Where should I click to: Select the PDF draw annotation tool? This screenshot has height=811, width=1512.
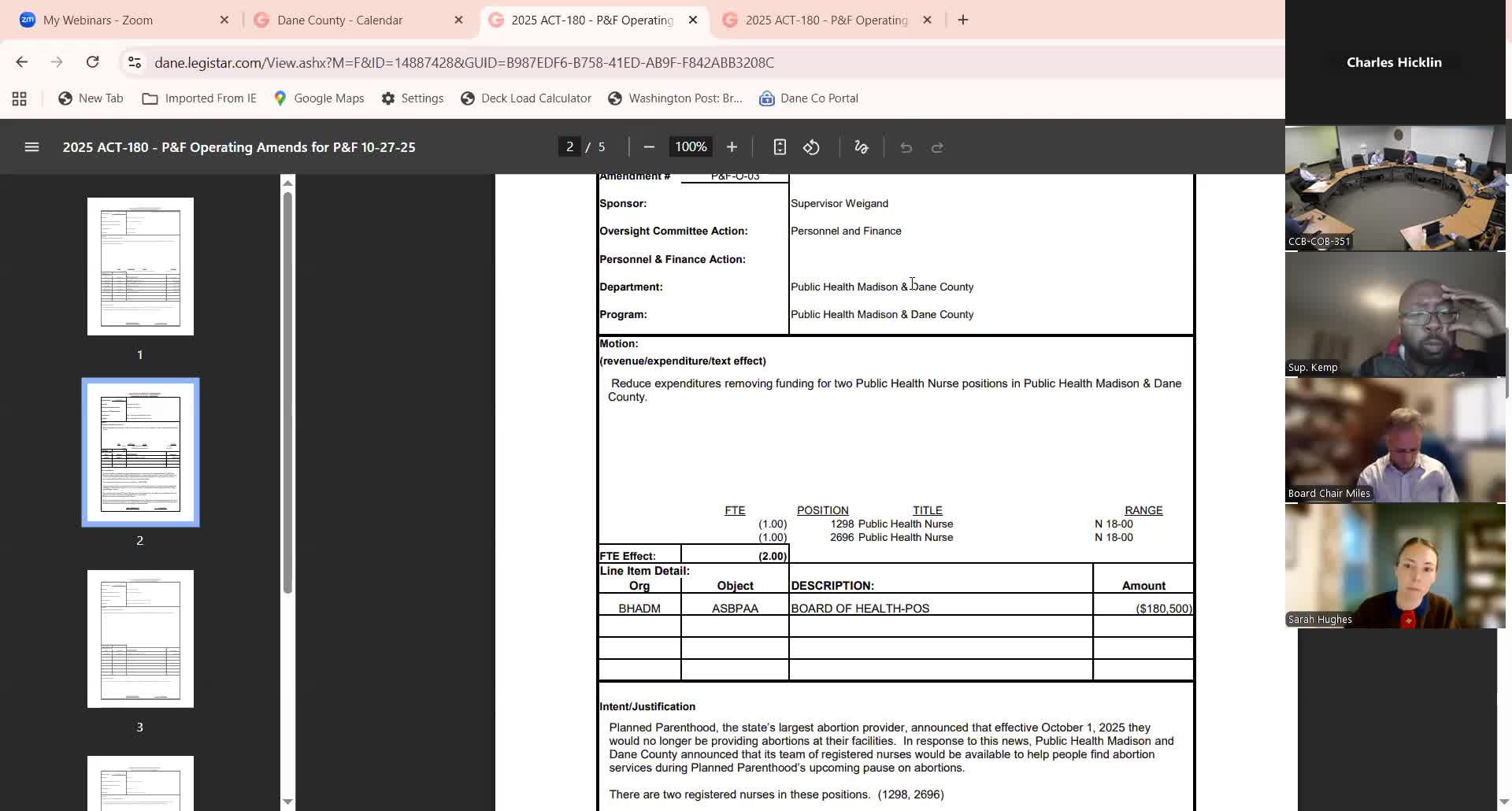click(861, 147)
